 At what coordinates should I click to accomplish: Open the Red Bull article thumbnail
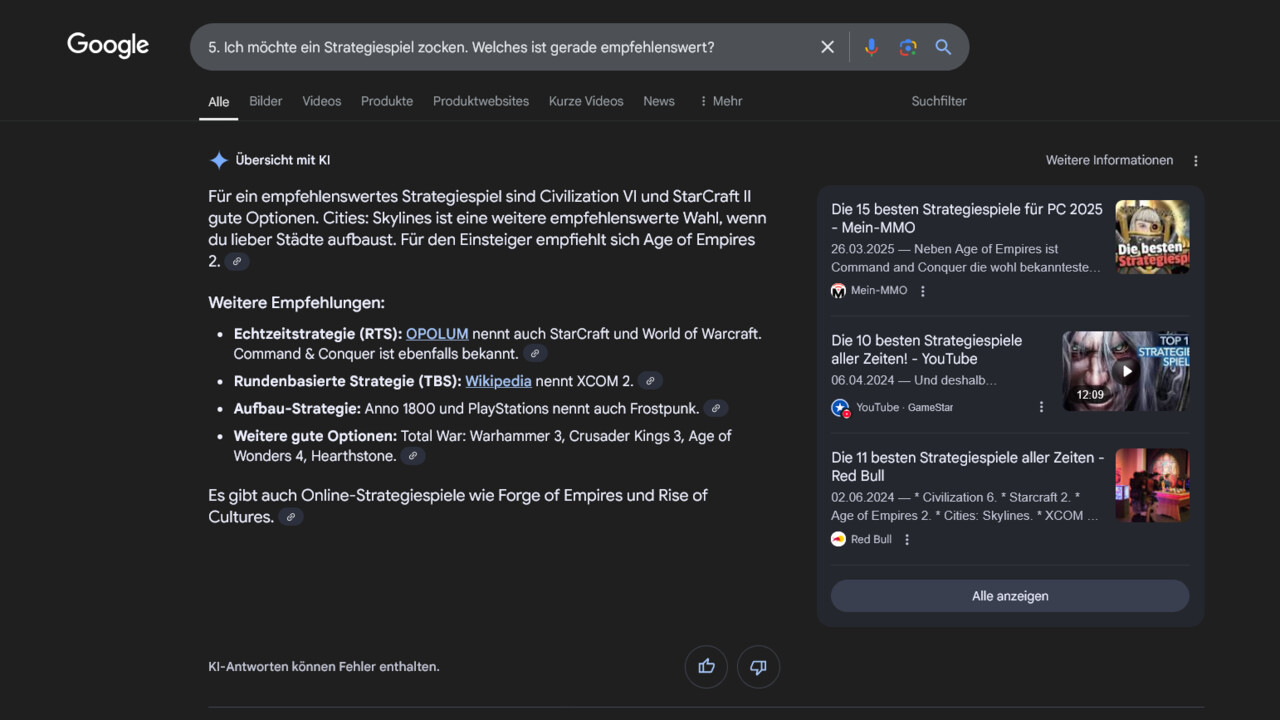(1152, 485)
